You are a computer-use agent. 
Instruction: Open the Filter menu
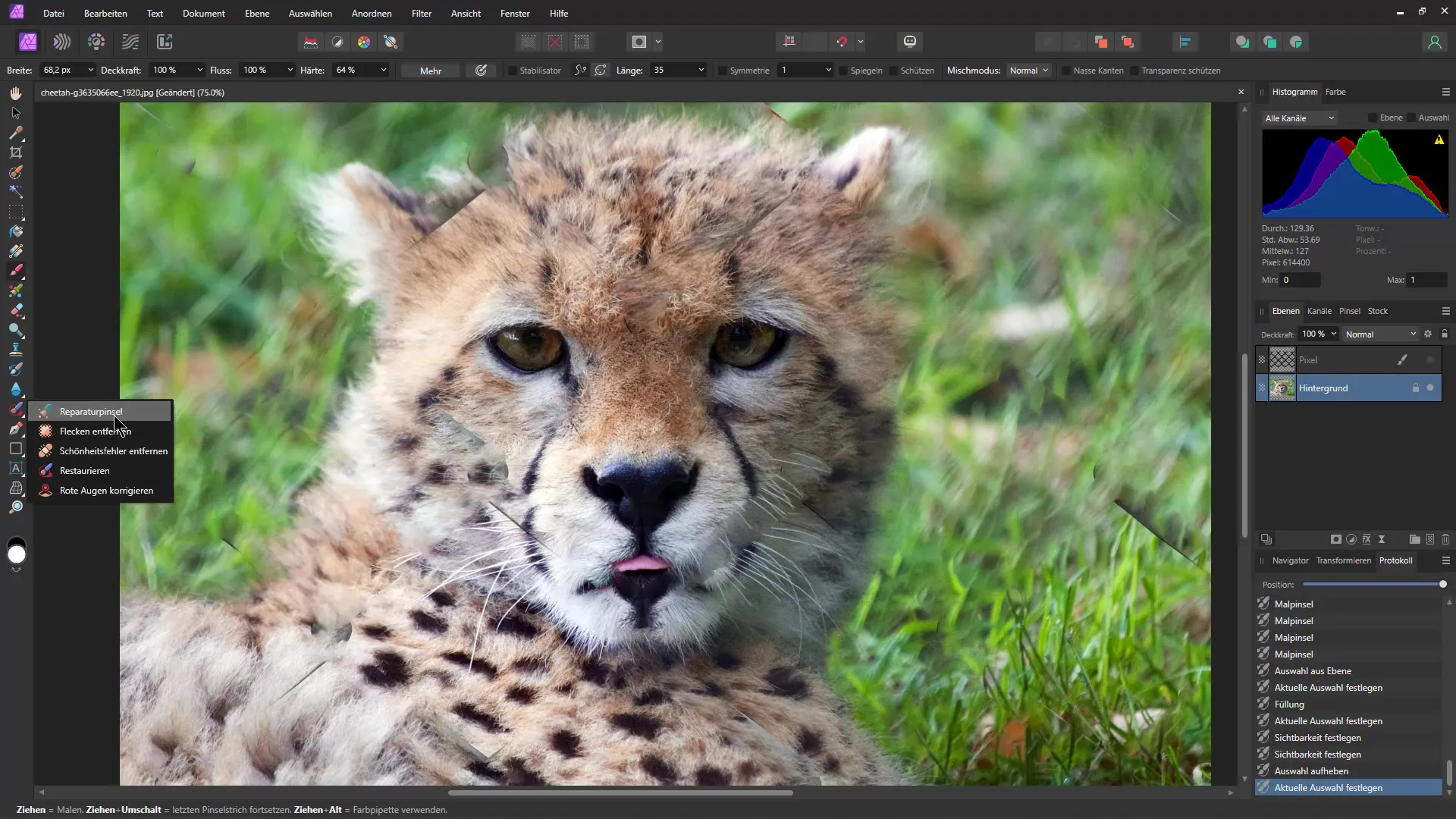(422, 13)
